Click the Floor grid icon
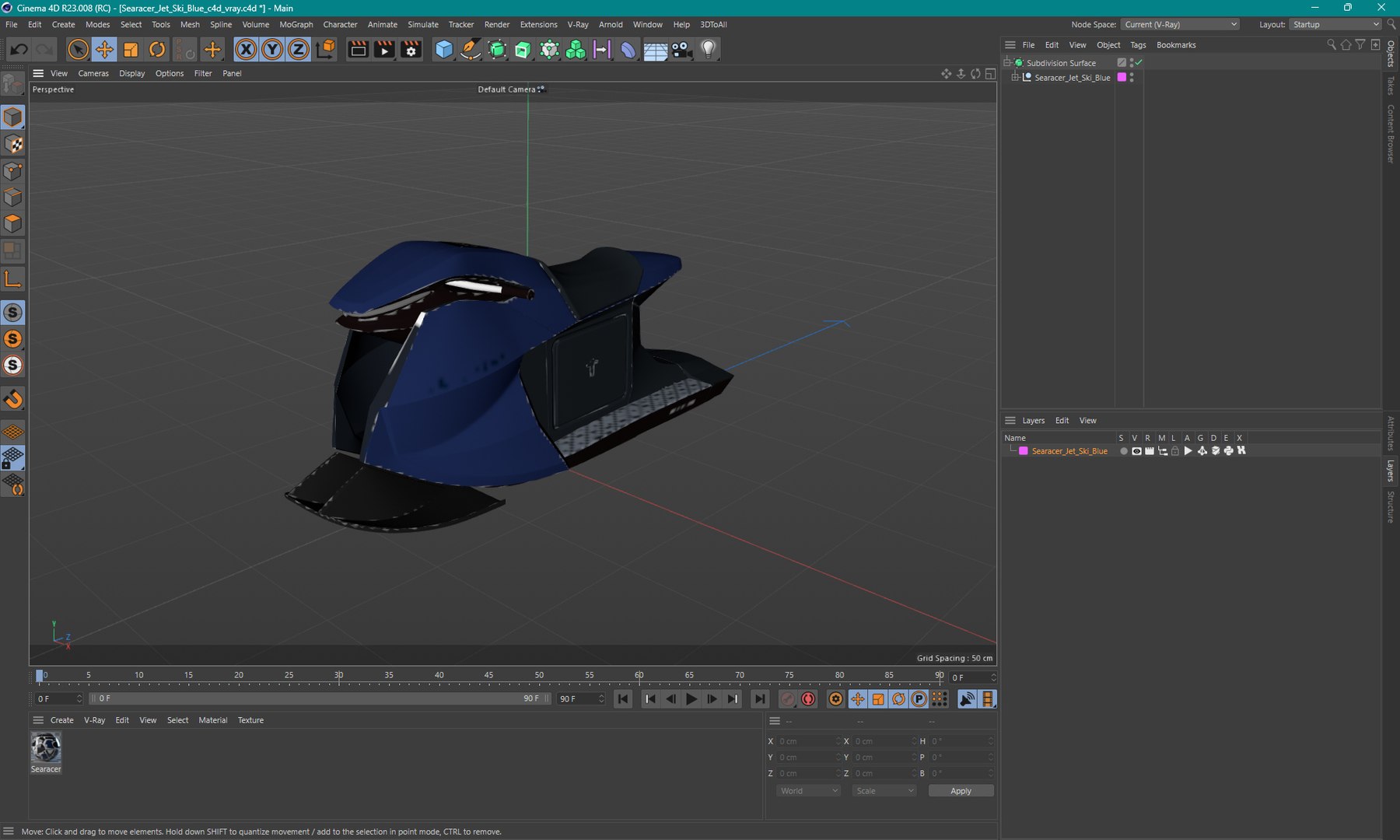This screenshot has height=840, width=1400. pyautogui.click(x=655, y=50)
